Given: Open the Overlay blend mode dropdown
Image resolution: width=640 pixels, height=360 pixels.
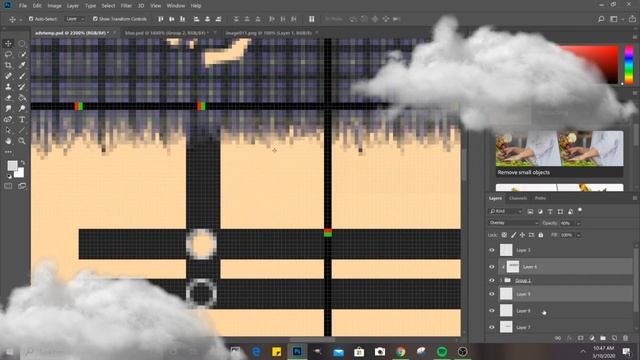Looking at the screenshot, I should 513,223.
